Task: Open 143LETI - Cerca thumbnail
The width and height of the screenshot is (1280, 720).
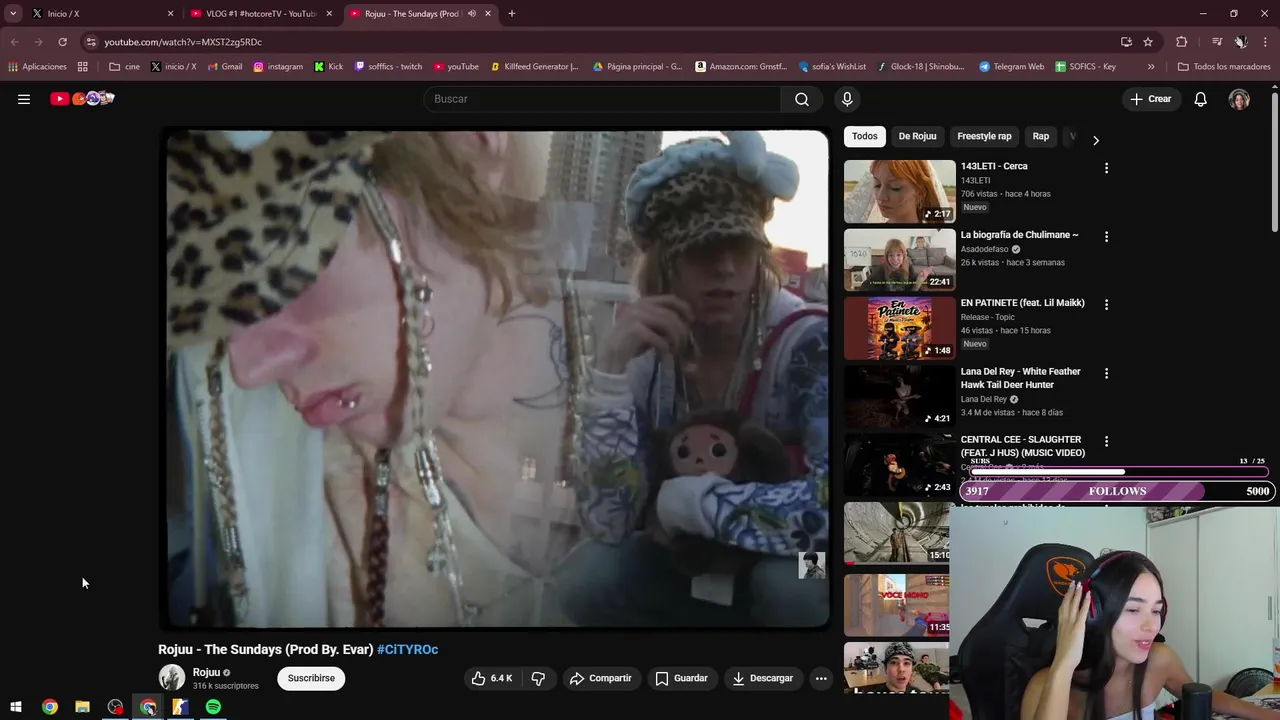Action: click(899, 191)
